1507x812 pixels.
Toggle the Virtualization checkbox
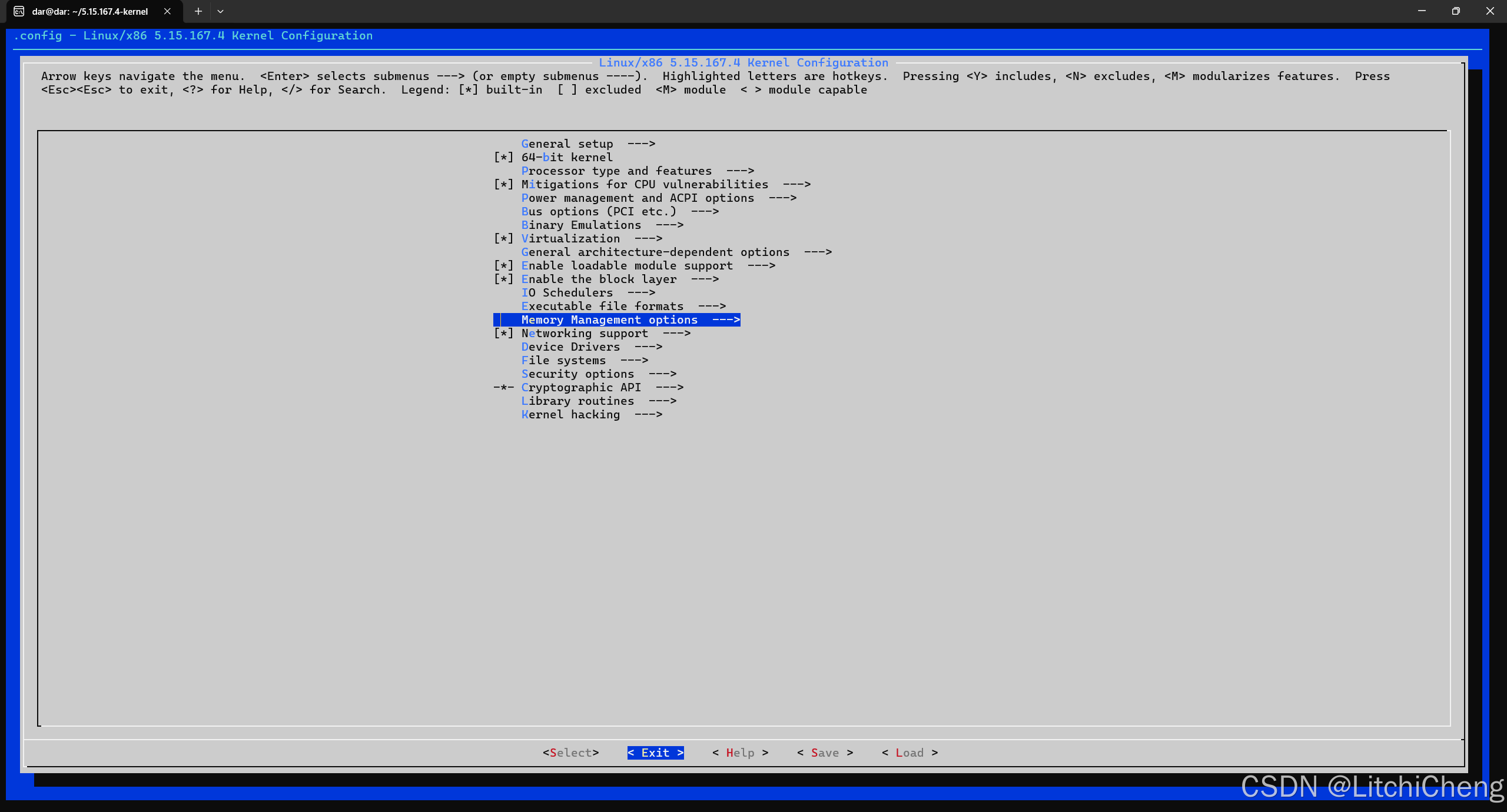click(x=503, y=238)
